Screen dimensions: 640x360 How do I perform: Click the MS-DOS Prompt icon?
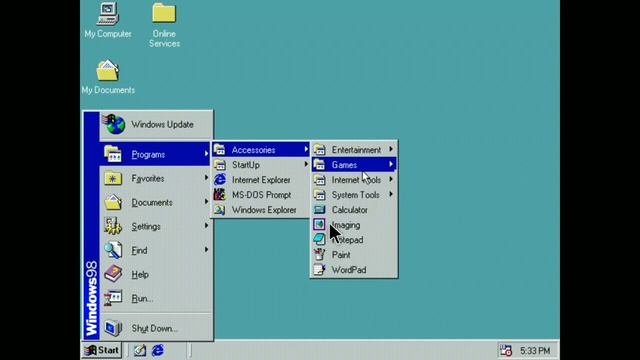point(220,195)
